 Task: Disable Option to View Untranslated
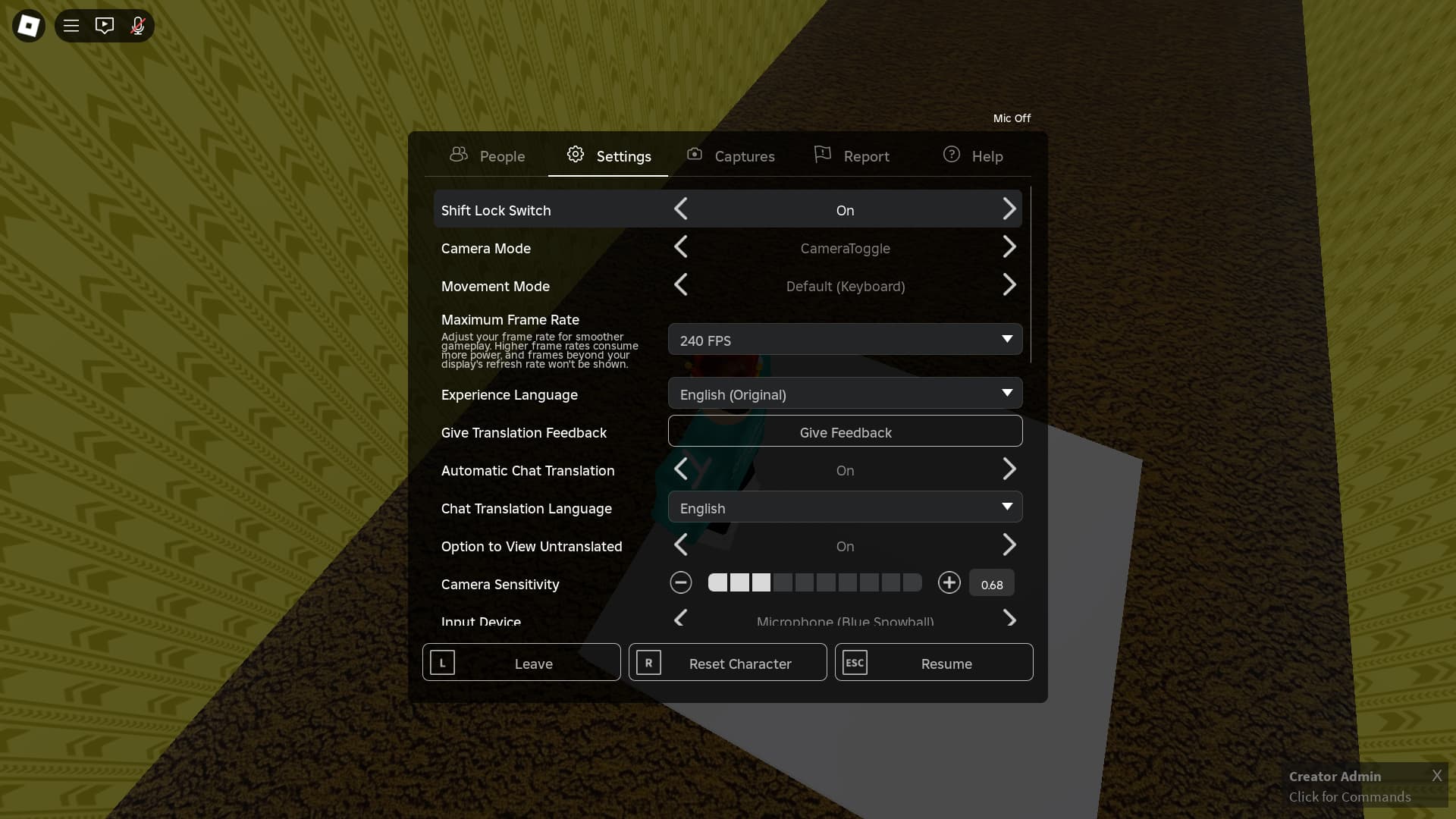coord(680,545)
